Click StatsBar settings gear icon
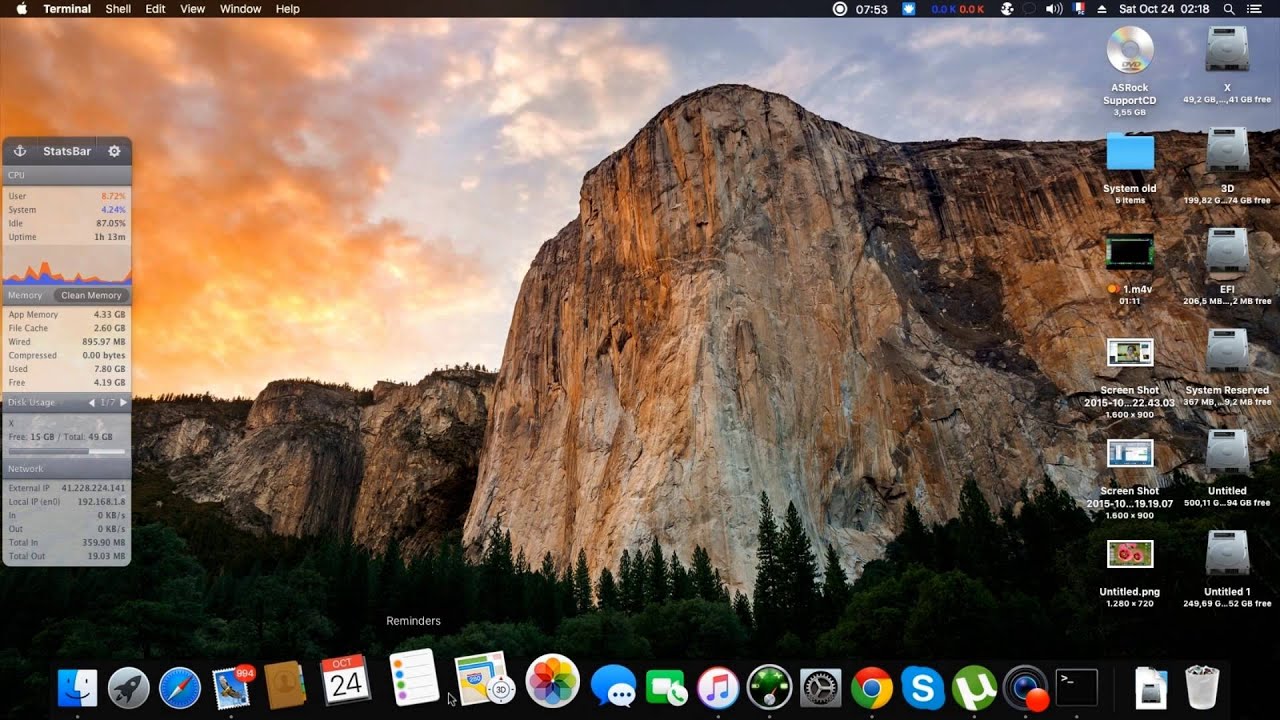1280x720 pixels. pyautogui.click(x=114, y=151)
